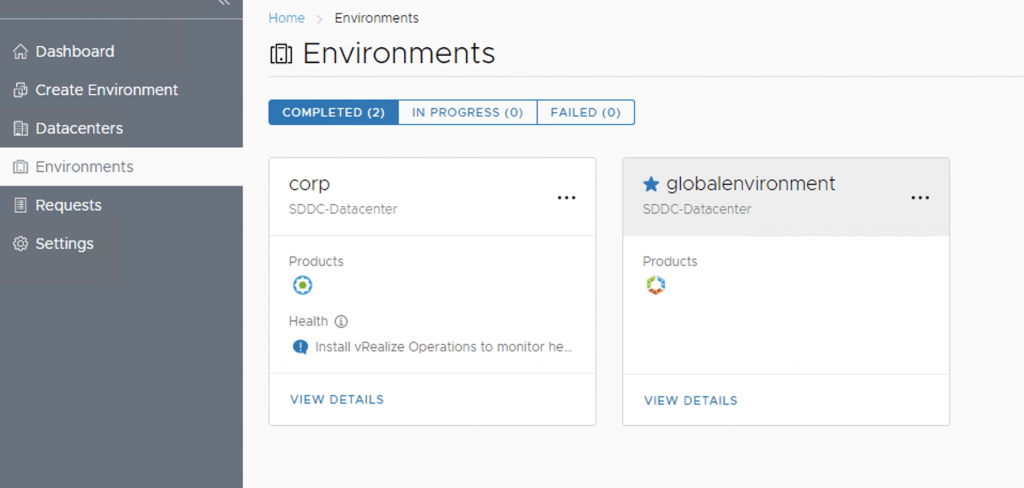Click the star icon beside globalenvironment
The width and height of the screenshot is (1024, 488).
pyautogui.click(x=651, y=184)
